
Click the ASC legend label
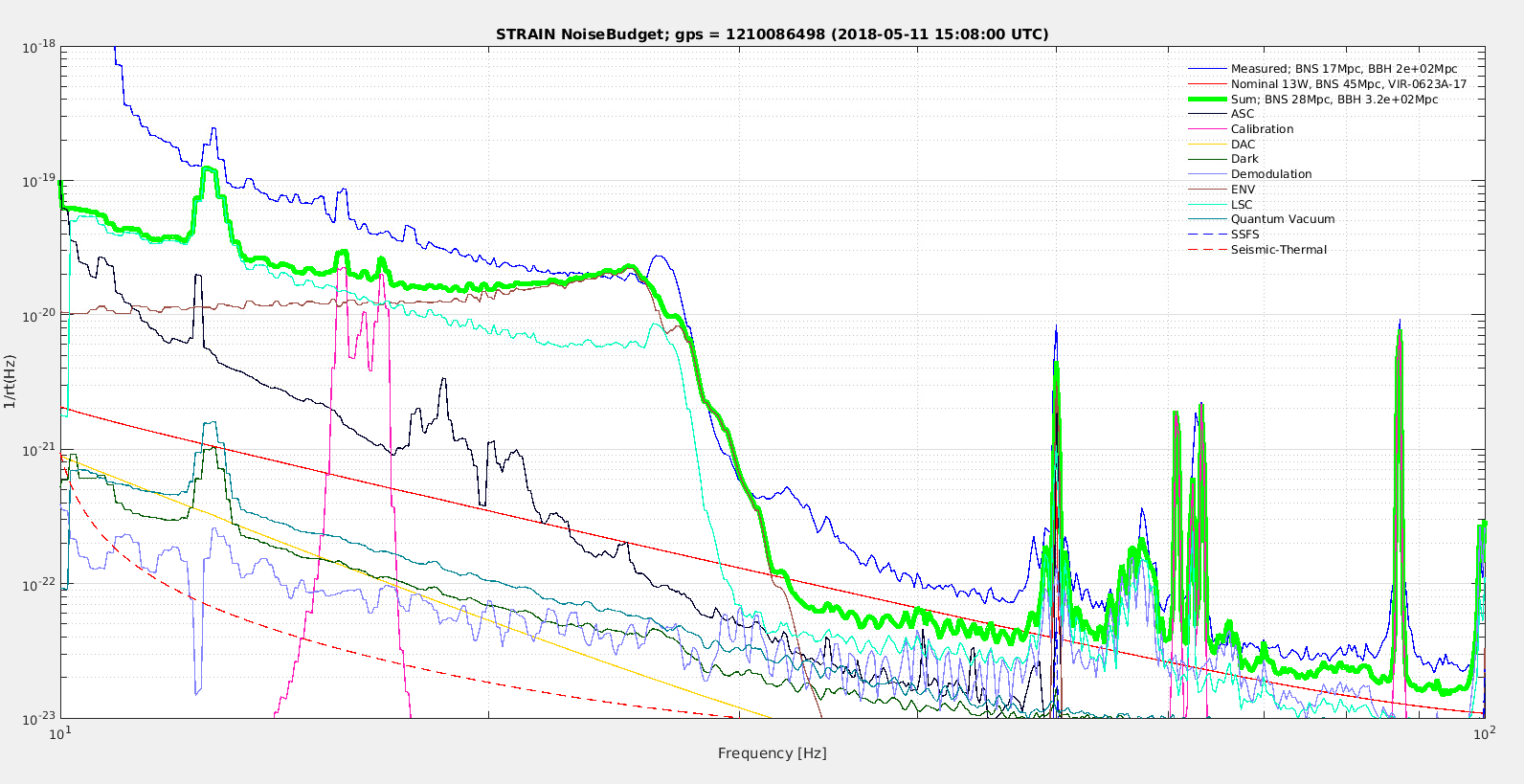pyautogui.click(x=1243, y=114)
